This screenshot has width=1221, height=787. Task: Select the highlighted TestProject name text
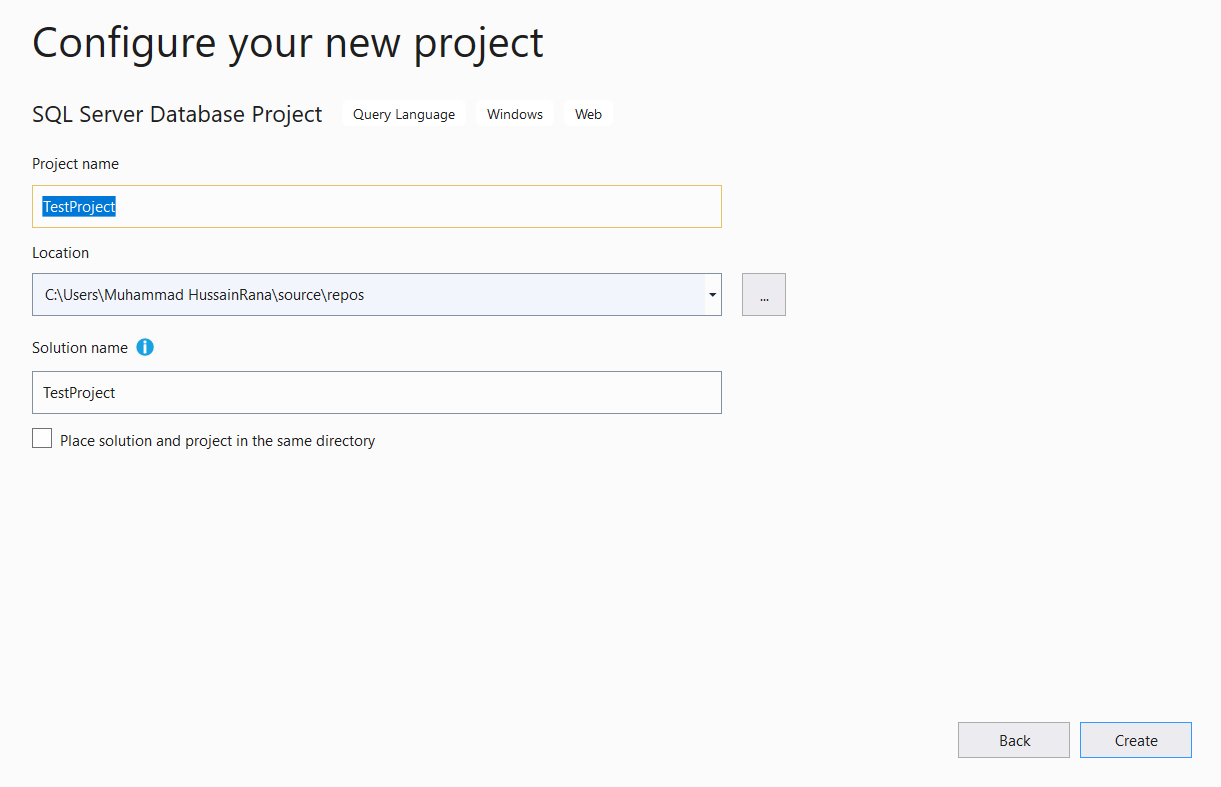[78, 206]
